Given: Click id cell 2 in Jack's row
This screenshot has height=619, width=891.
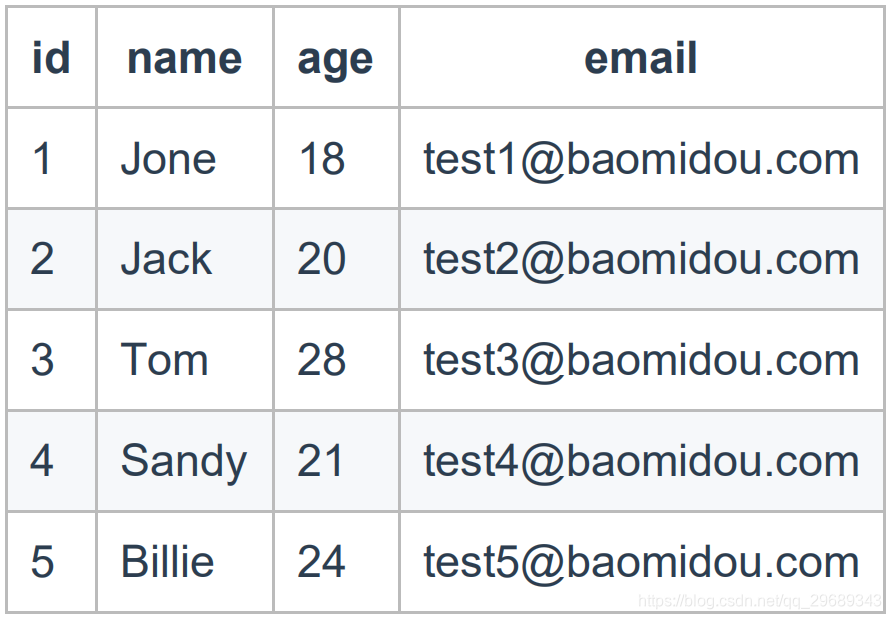Looking at the screenshot, I should coord(42,259).
